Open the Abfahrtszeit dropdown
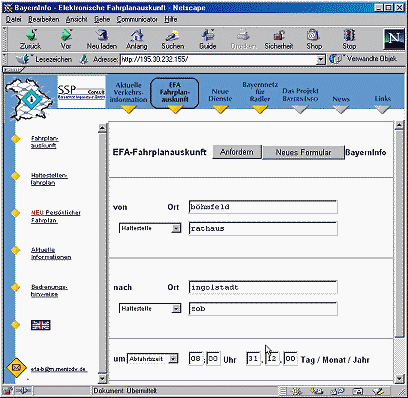The height and width of the screenshot is (398, 408). [x=173, y=359]
